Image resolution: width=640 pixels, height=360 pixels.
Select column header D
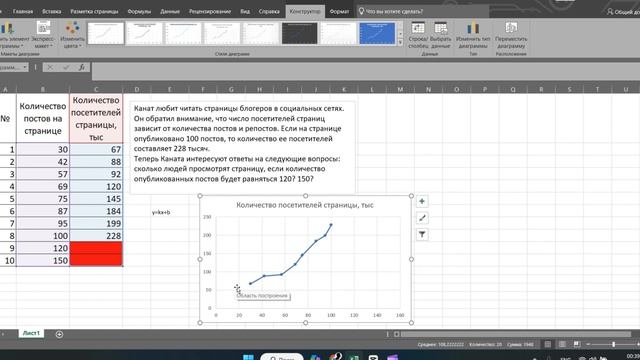click(137, 89)
